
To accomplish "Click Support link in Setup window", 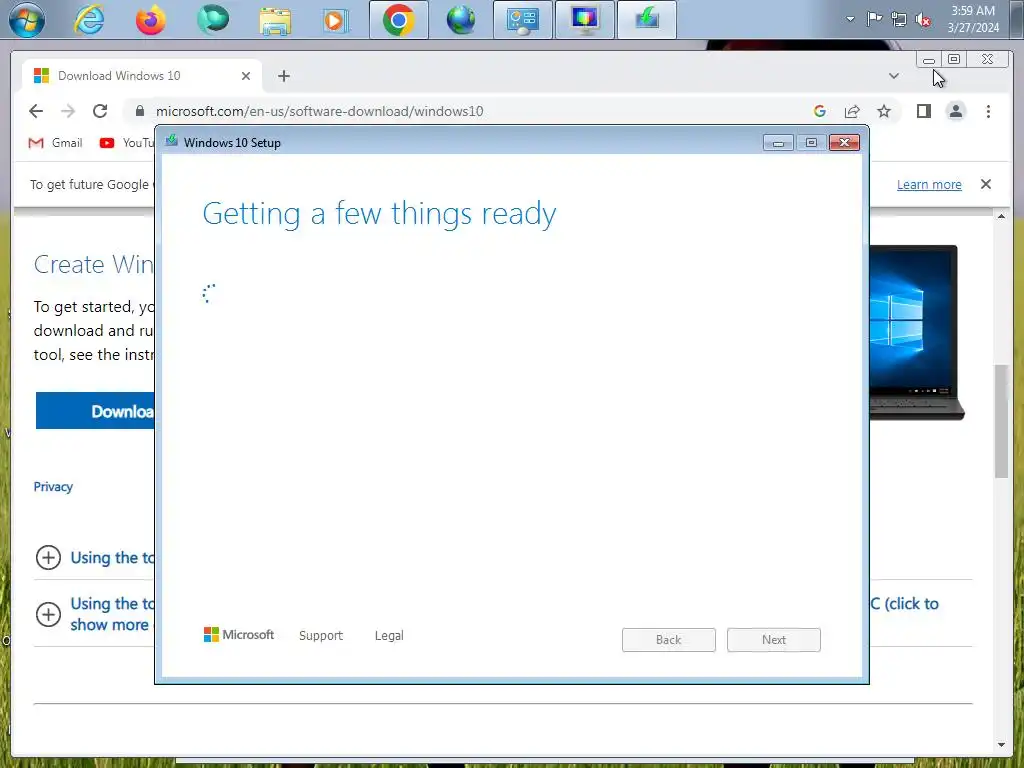I will 321,635.
